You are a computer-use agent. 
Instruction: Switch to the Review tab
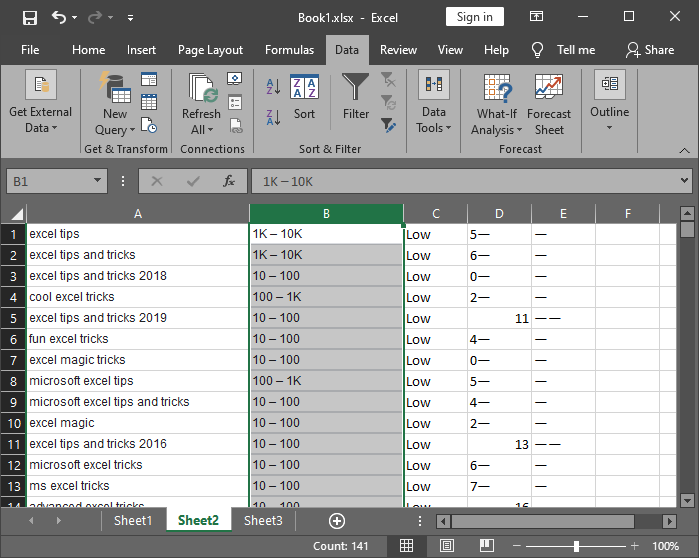[398, 50]
